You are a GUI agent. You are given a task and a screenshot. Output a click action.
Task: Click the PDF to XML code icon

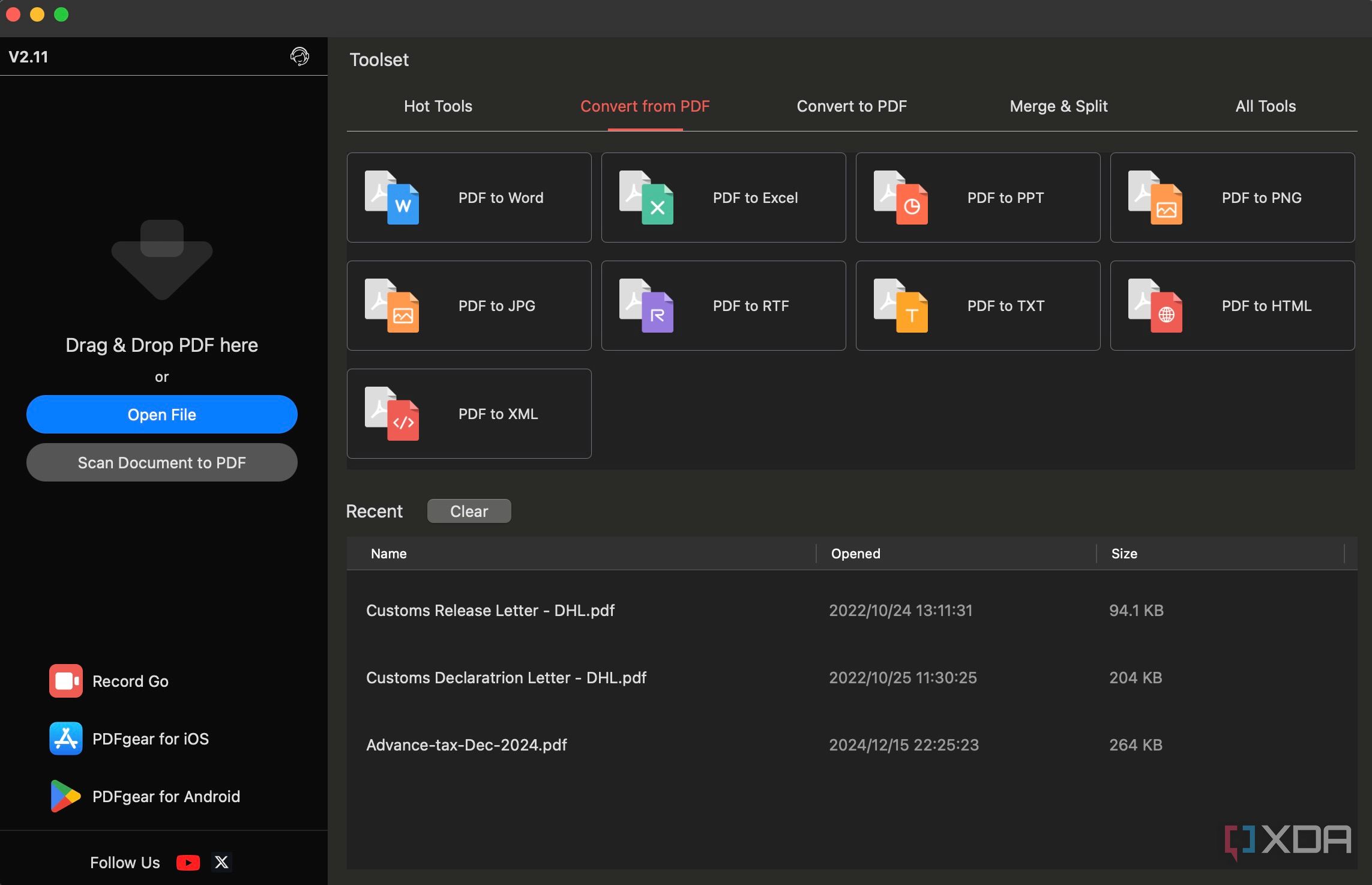click(392, 414)
